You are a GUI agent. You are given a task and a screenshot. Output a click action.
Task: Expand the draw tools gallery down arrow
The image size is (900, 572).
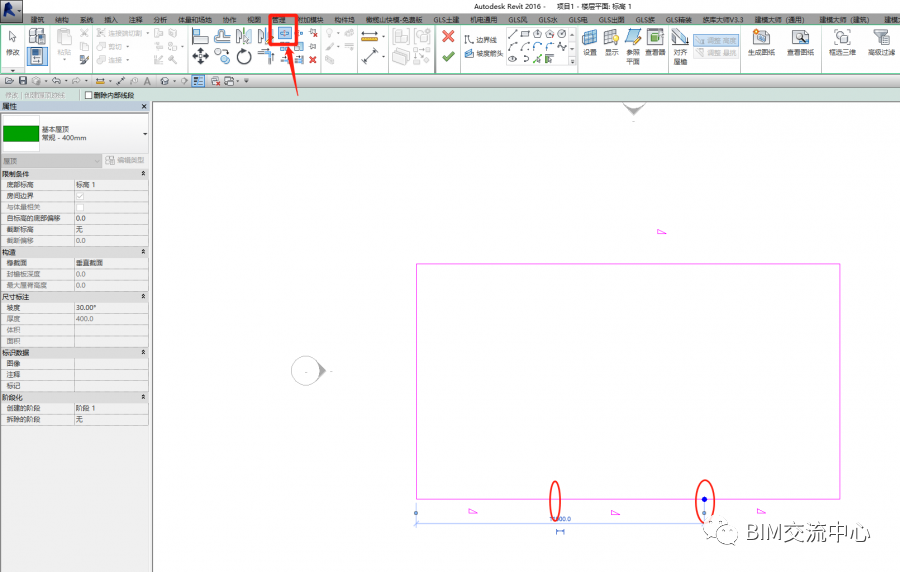tap(572, 60)
